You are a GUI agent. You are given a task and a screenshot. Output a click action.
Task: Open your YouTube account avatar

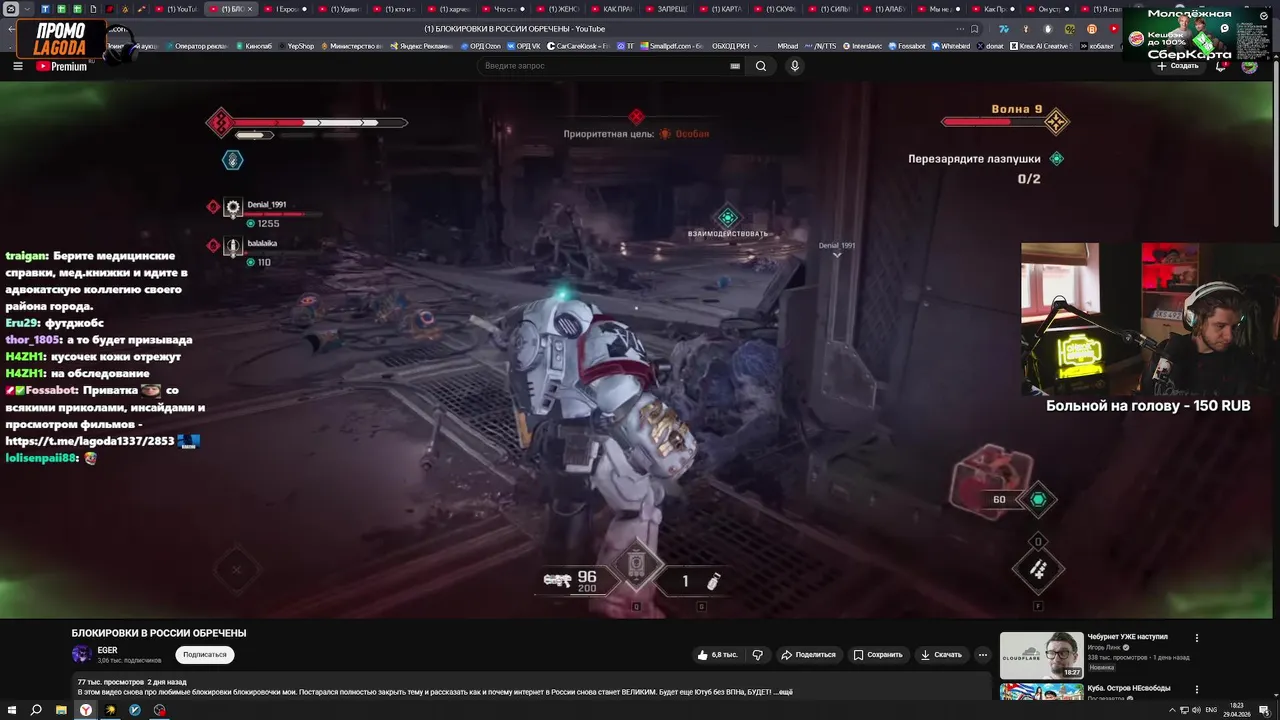pyautogui.click(x=1249, y=66)
